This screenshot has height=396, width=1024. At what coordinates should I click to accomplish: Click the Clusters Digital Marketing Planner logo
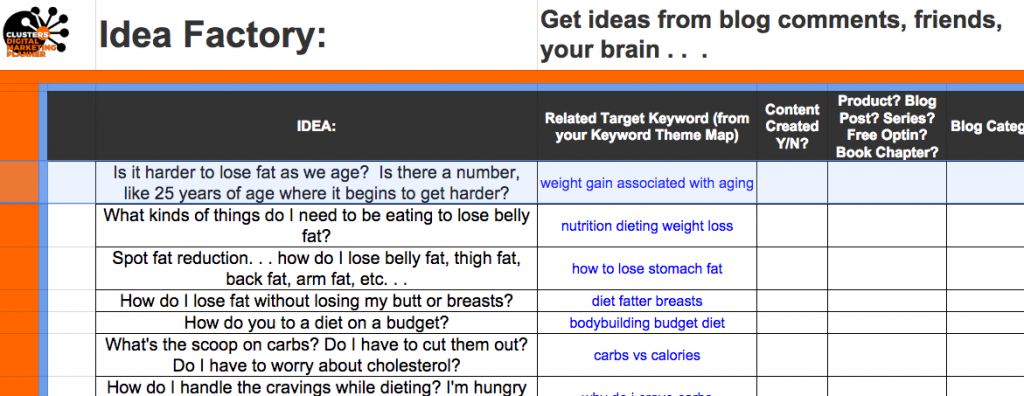pos(36,34)
